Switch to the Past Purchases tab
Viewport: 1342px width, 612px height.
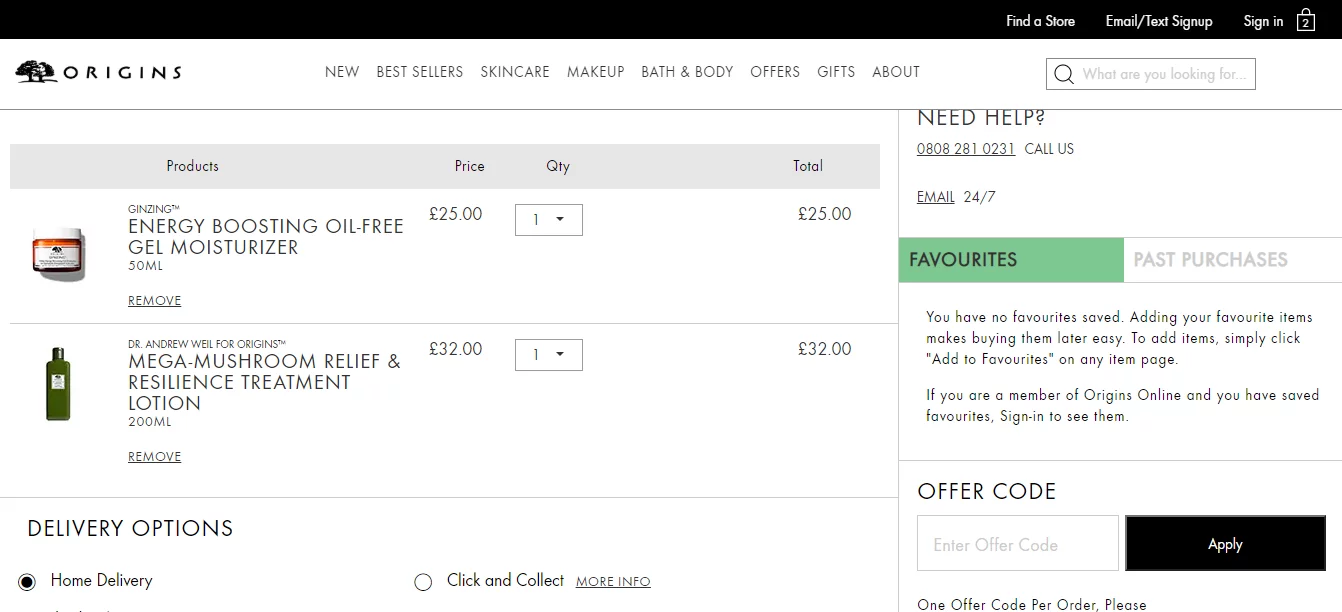(1232, 260)
